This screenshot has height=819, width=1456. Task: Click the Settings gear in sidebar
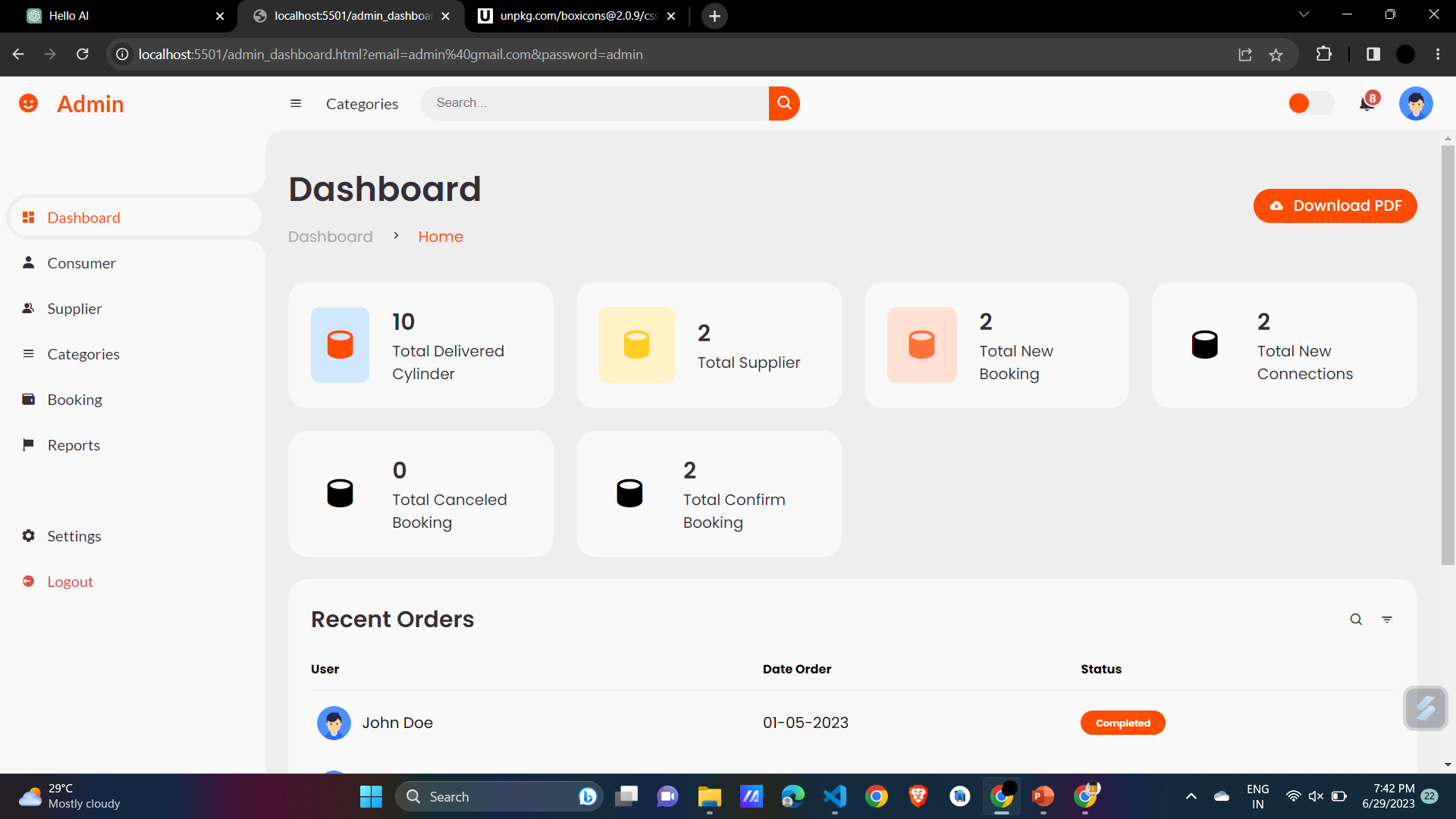point(29,536)
